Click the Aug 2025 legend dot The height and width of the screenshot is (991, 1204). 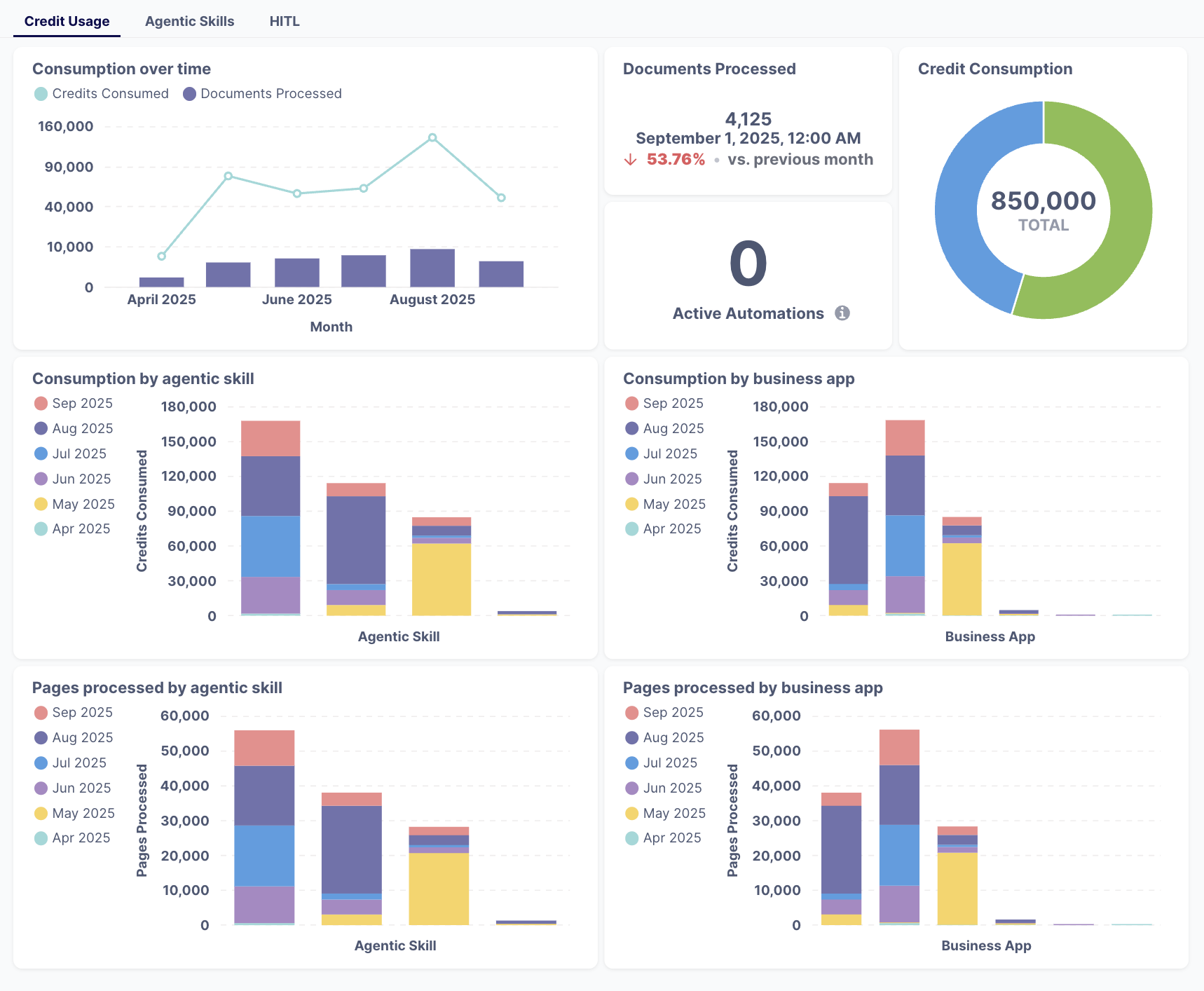41,428
